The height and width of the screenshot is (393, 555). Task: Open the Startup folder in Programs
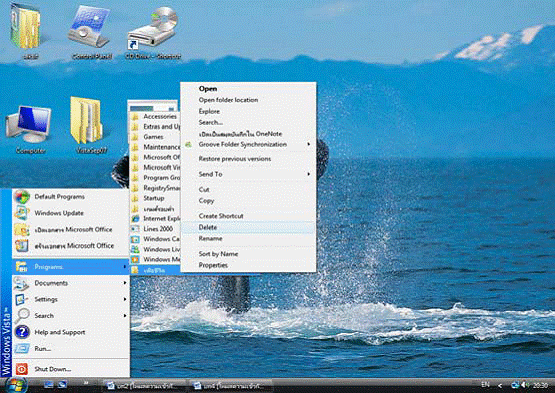[154, 198]
